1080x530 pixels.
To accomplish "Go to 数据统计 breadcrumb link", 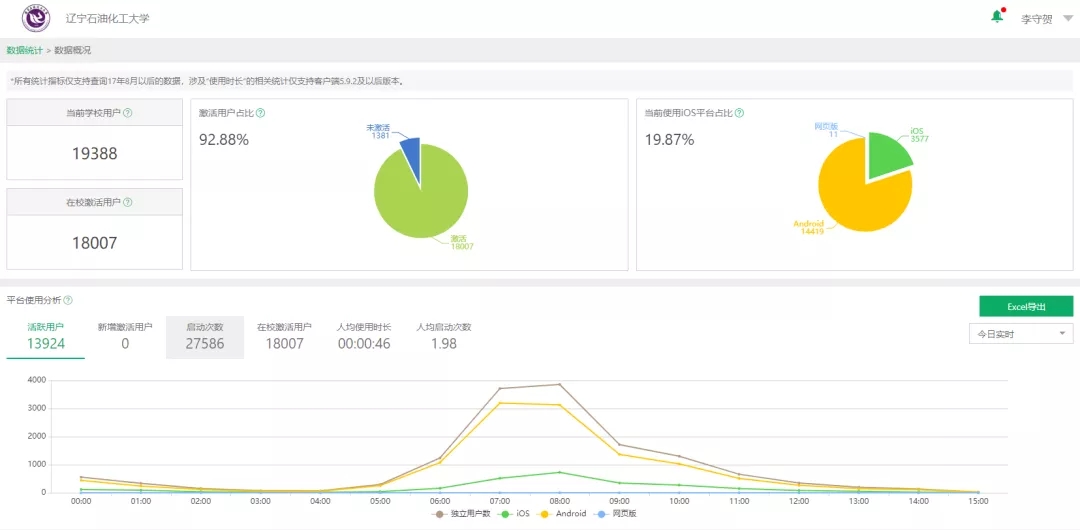I will click(x=25, y=50).
